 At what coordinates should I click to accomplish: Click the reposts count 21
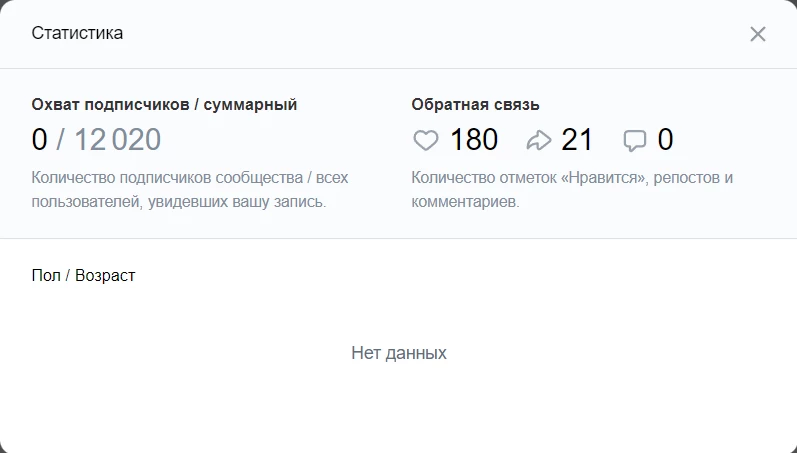point(577,140)
